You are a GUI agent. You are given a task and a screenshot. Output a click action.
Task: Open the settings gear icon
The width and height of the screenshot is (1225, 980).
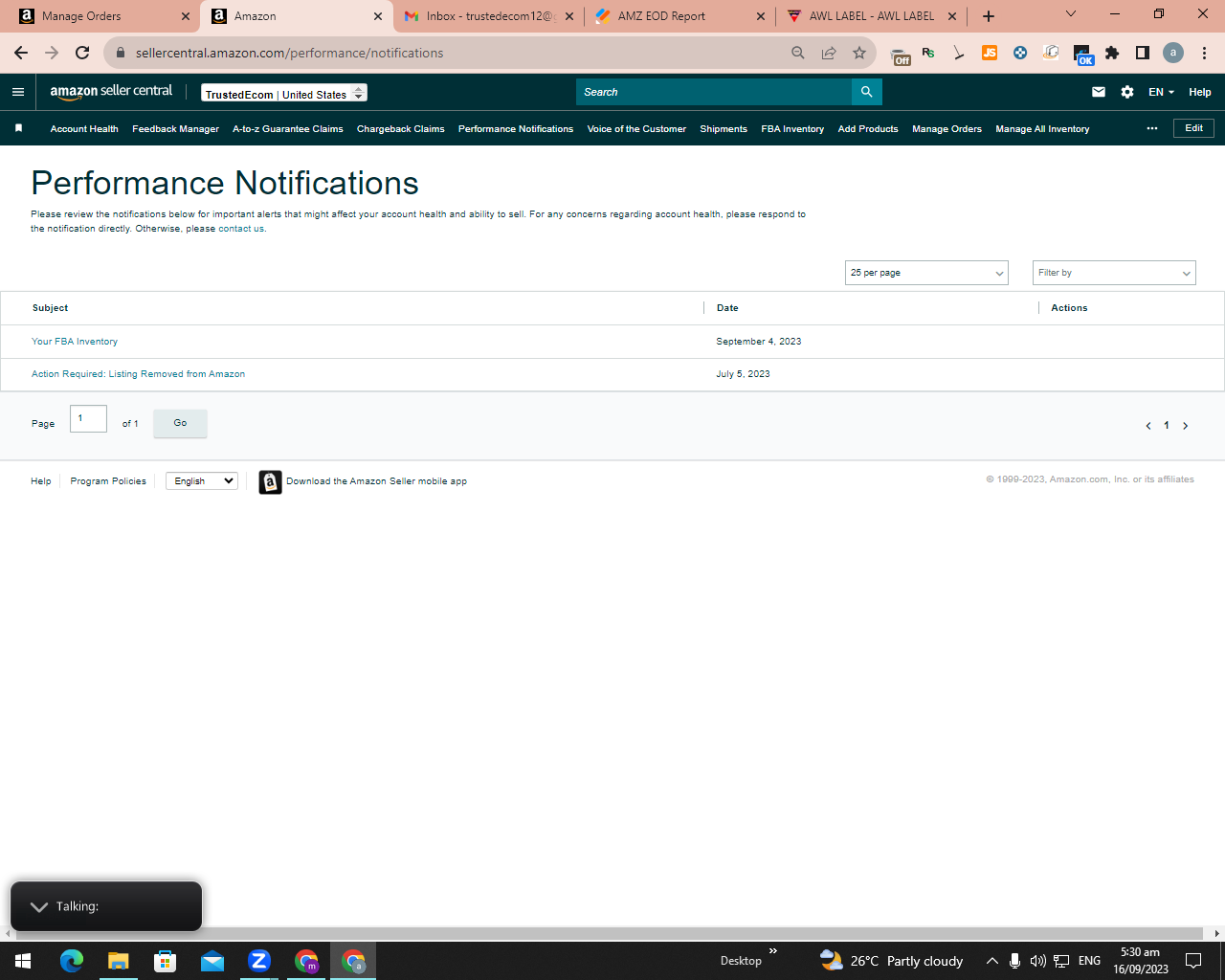[1127, 92]
